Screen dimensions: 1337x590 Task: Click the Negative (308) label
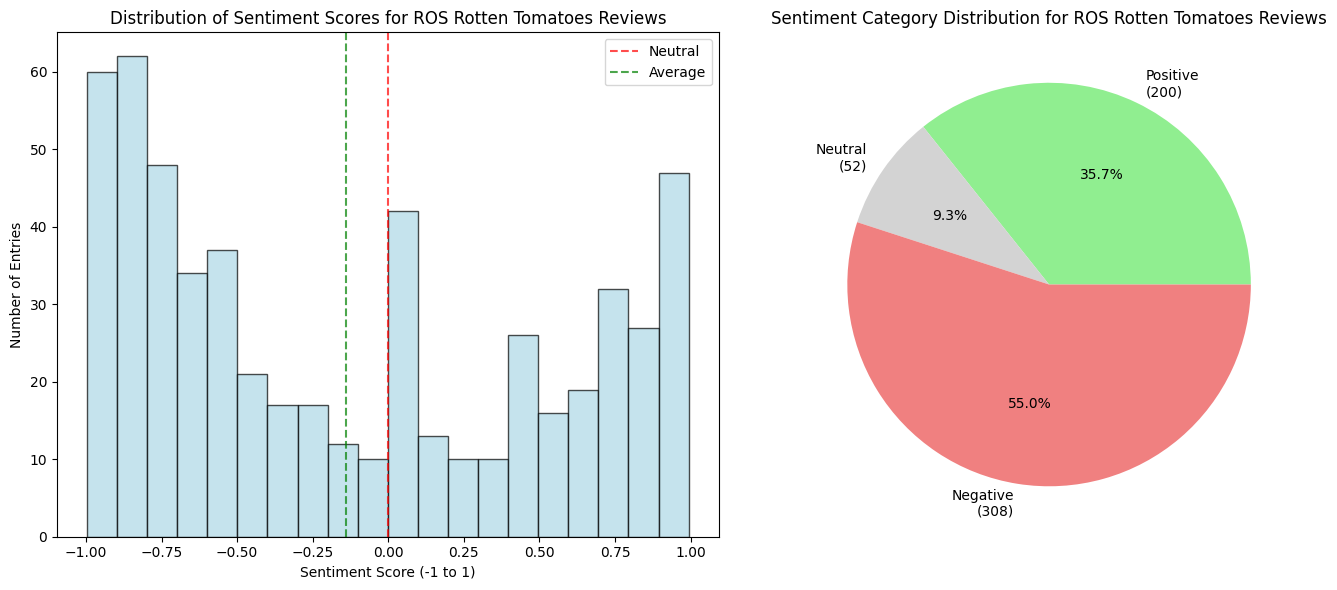pos(980,502)
